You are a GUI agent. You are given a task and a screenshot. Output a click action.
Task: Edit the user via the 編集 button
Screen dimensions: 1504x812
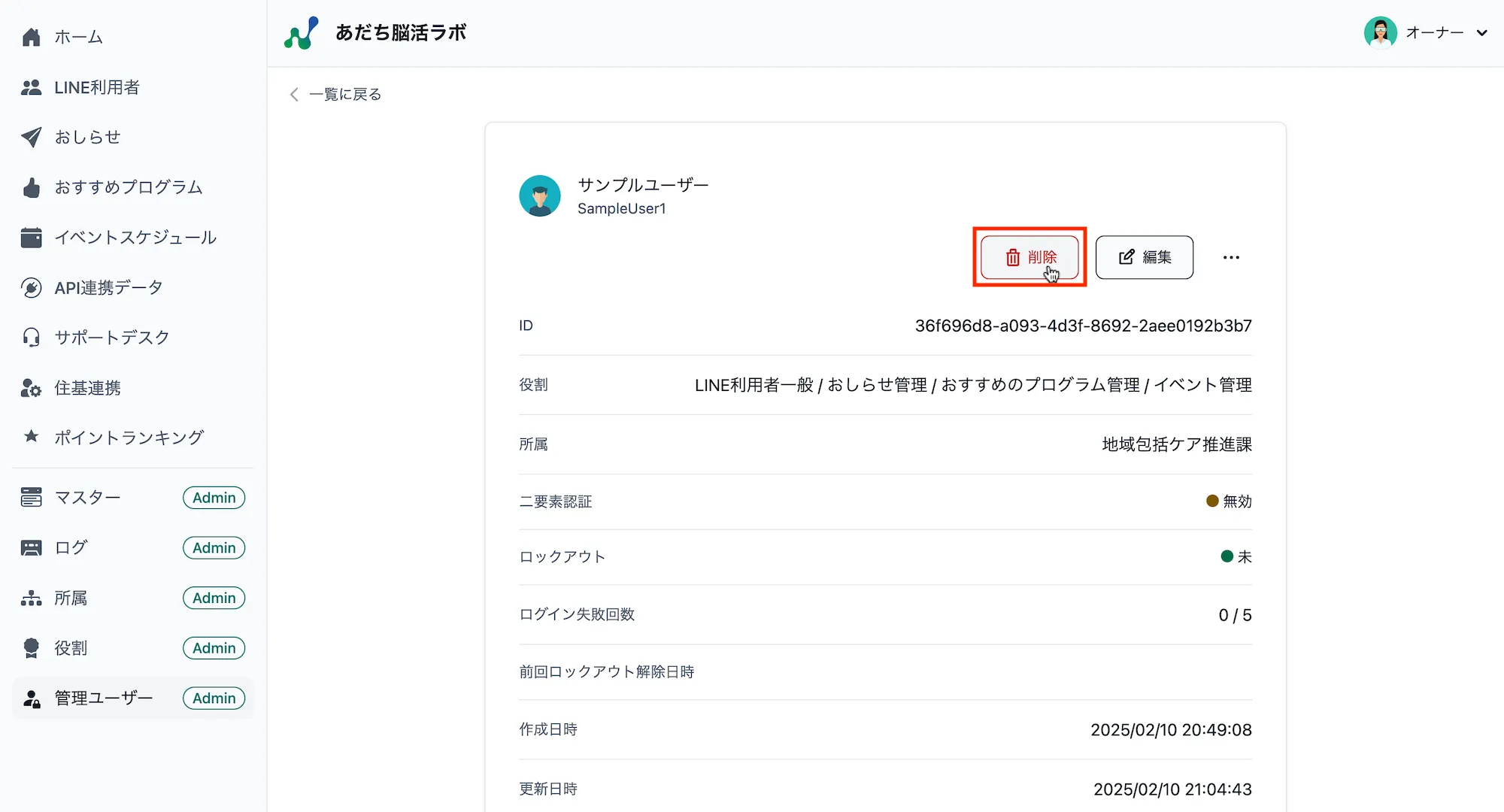pos(1145,257)
